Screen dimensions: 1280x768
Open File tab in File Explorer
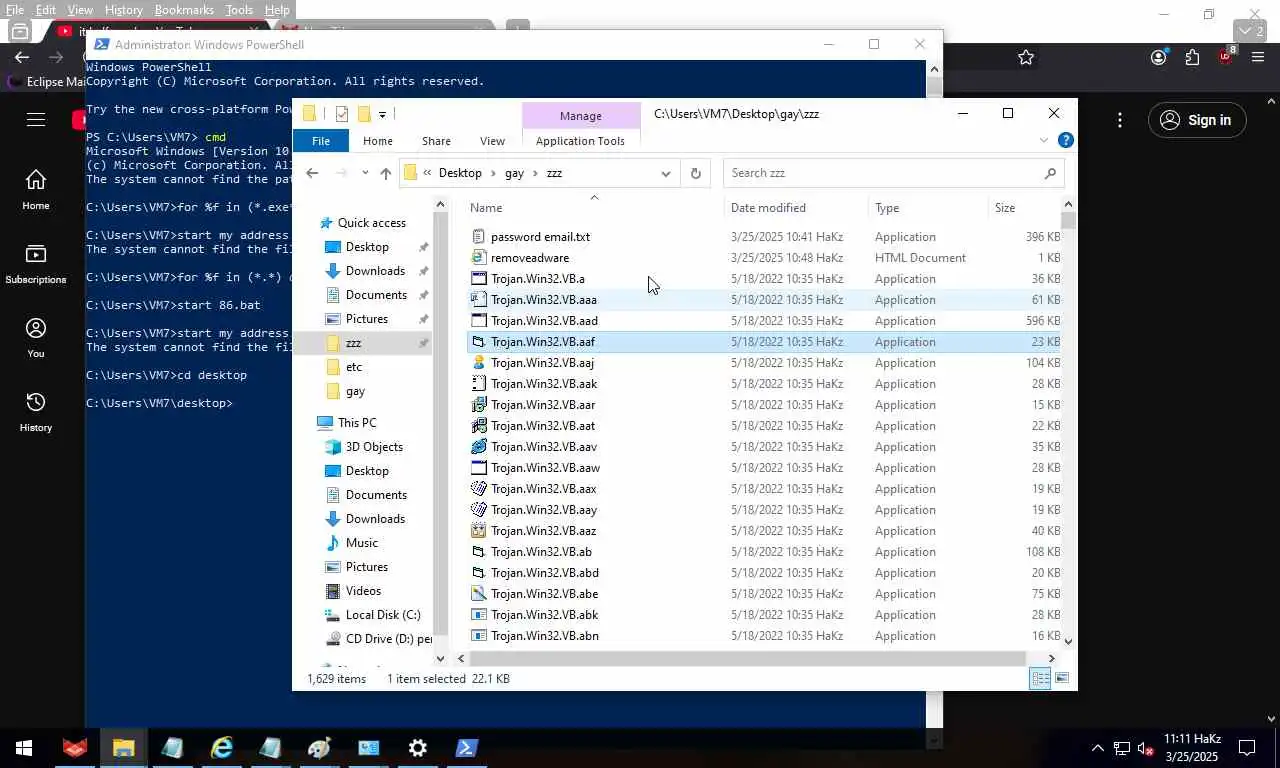(x=321, y=141)
